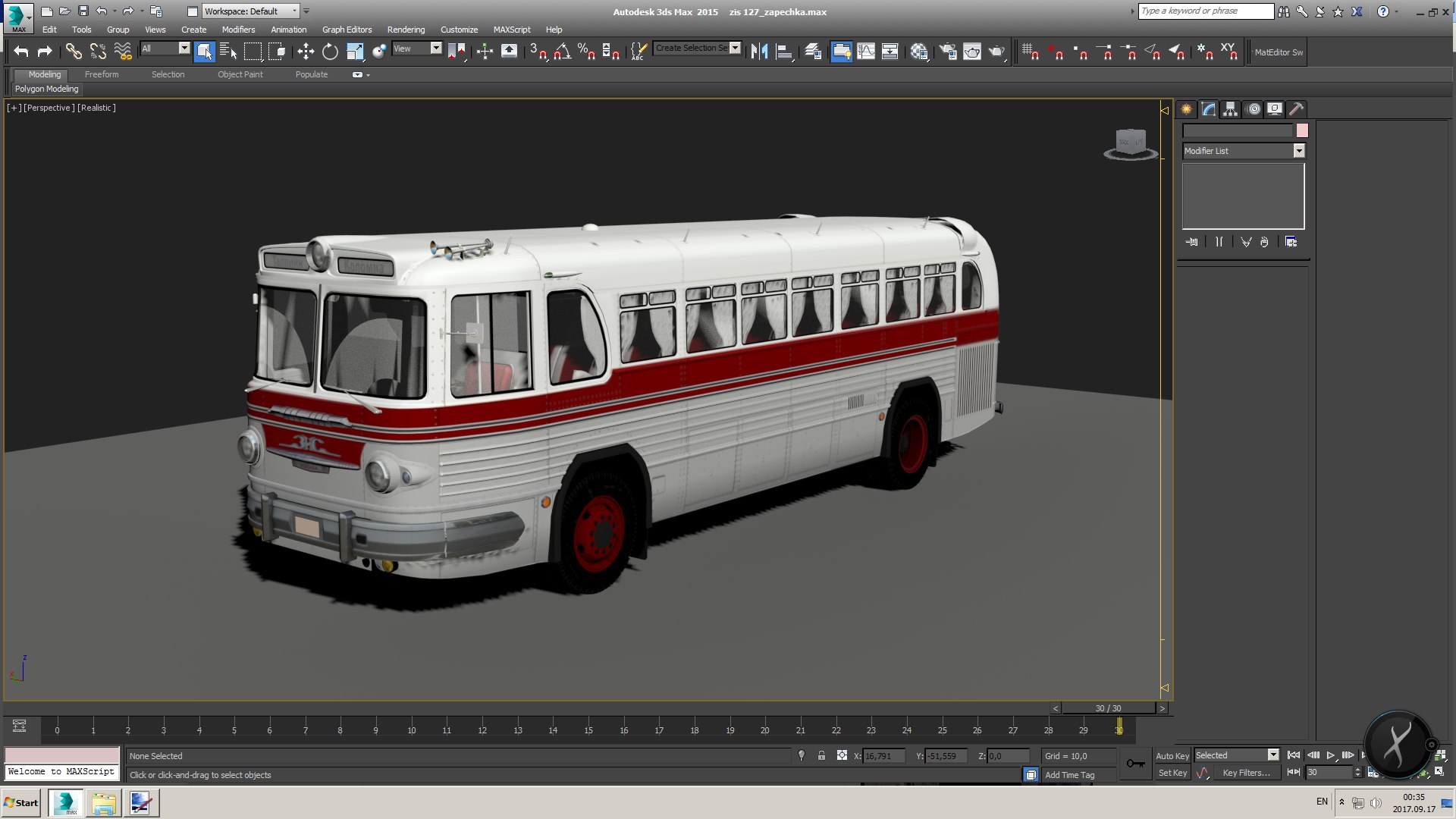Image resolution: width=1456 pixels, height=819 pixels.
Task: Toggle the Angle Snap button
Action: 562,52
